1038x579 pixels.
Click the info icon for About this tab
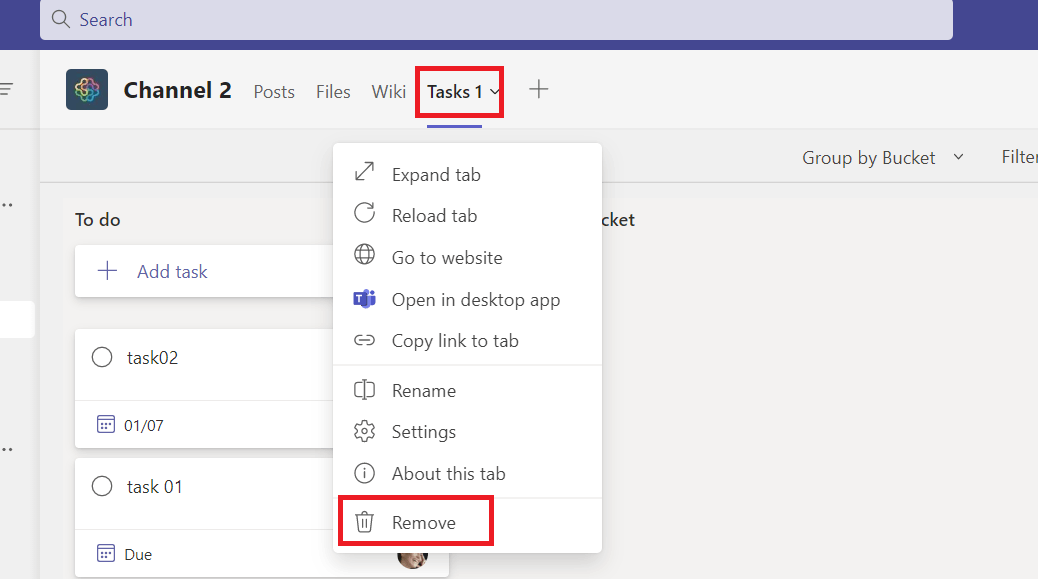[364, 473]
